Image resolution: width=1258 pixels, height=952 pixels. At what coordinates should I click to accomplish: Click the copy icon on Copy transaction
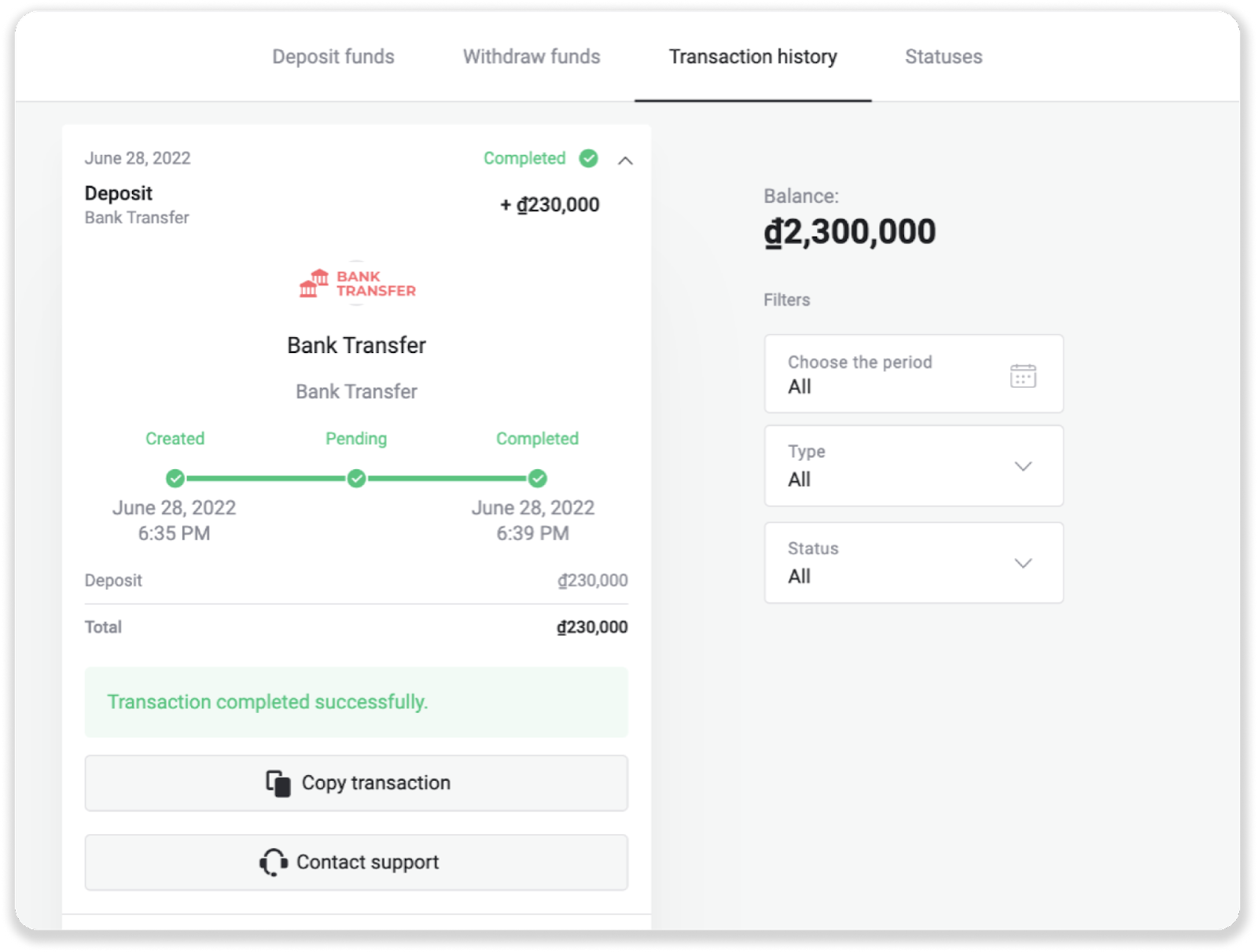tap(278, 784)
